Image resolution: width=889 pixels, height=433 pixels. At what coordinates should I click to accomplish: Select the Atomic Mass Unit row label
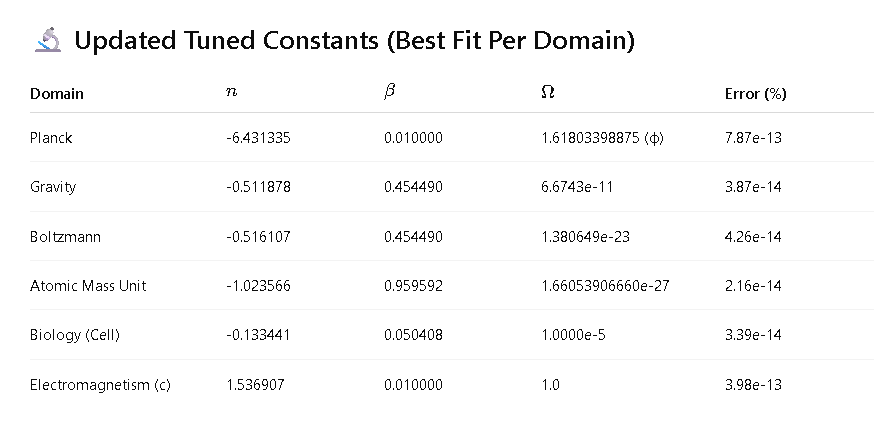[88, 286]
